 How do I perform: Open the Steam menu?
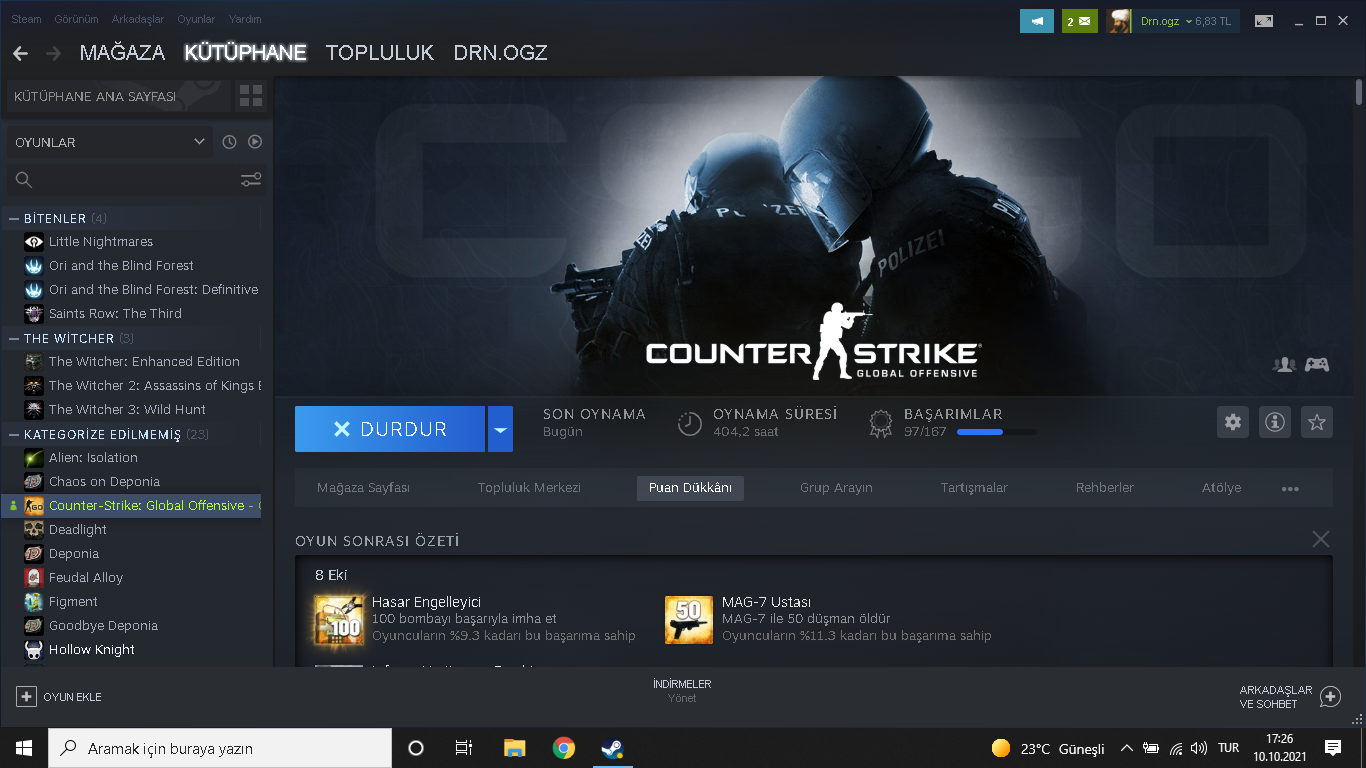(27, 19)
